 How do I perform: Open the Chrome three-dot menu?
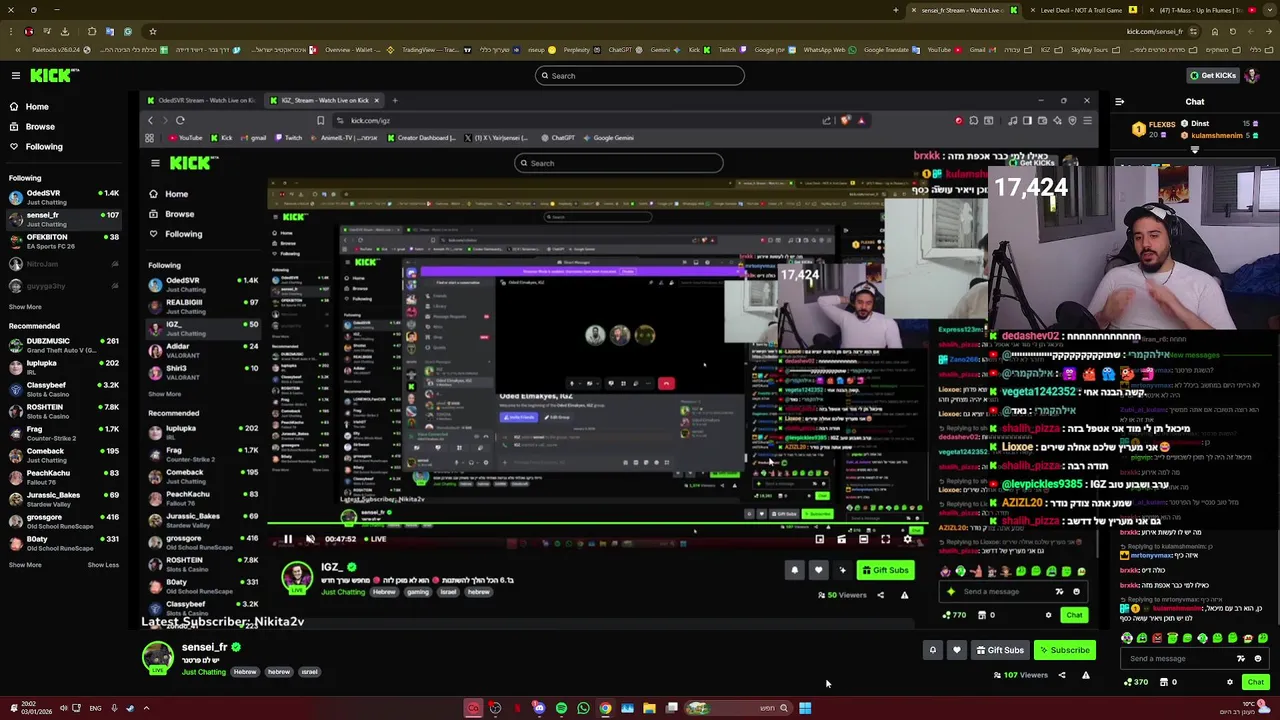tap(11, 31)
